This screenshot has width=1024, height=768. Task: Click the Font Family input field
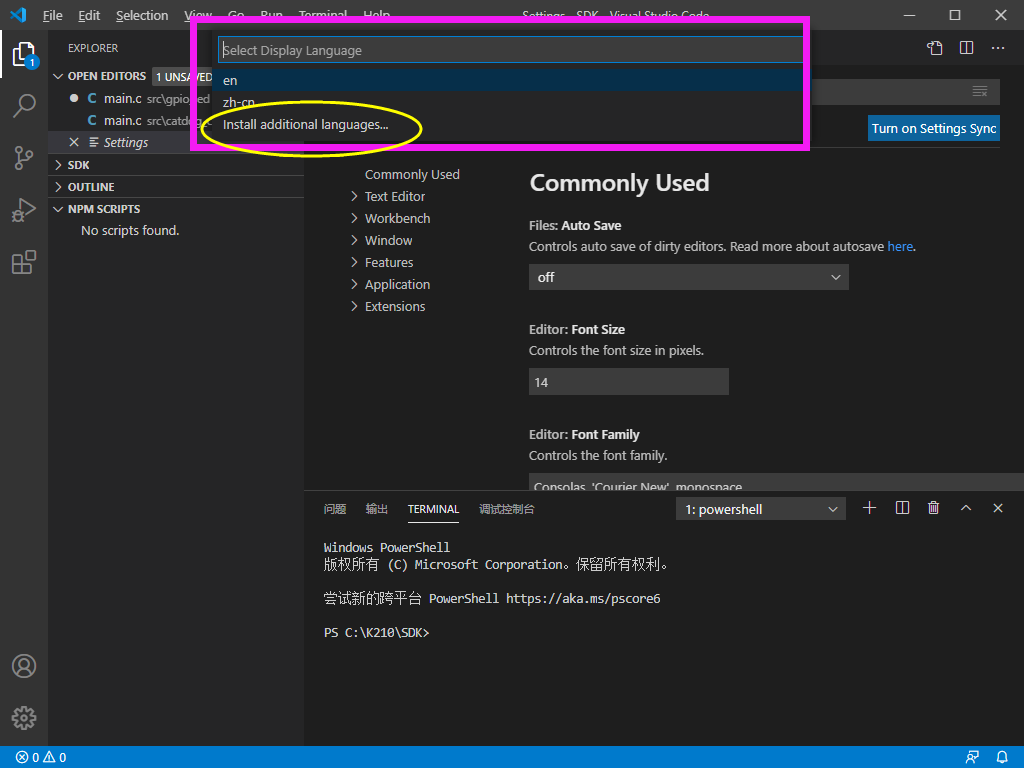(x=776, y=482)
